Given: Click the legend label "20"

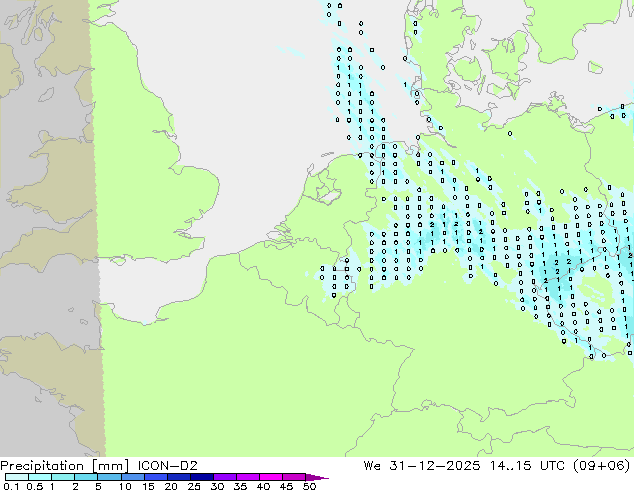Looking at the screenshot, I should pyautogui.click(x=171, y=486).
